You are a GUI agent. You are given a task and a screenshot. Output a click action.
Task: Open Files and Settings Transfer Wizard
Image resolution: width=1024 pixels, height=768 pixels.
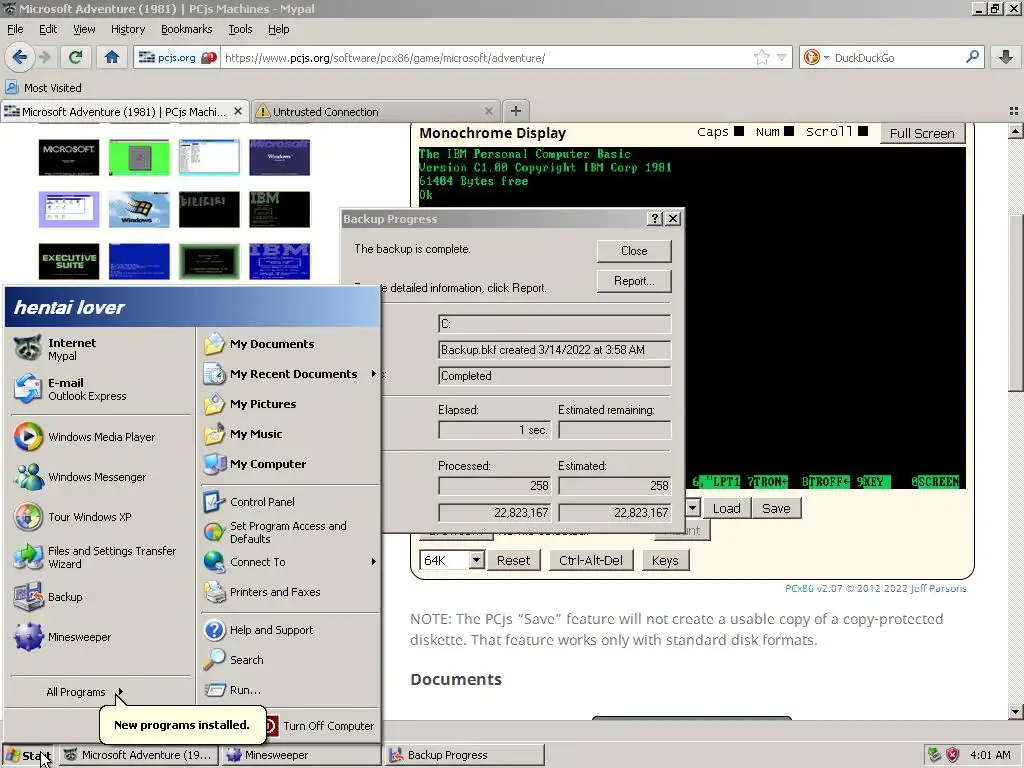coord(101,557)
